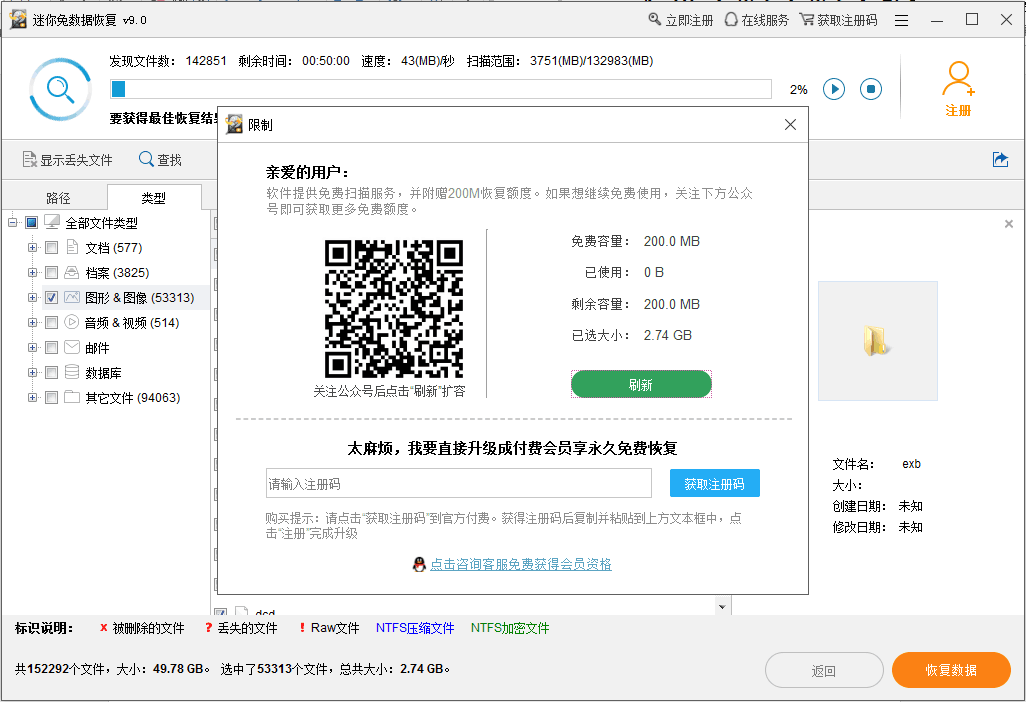1026x702 pixels.
Task: Open 点击咨询客服免费获得会员资格 link
Action: [521, 564]
